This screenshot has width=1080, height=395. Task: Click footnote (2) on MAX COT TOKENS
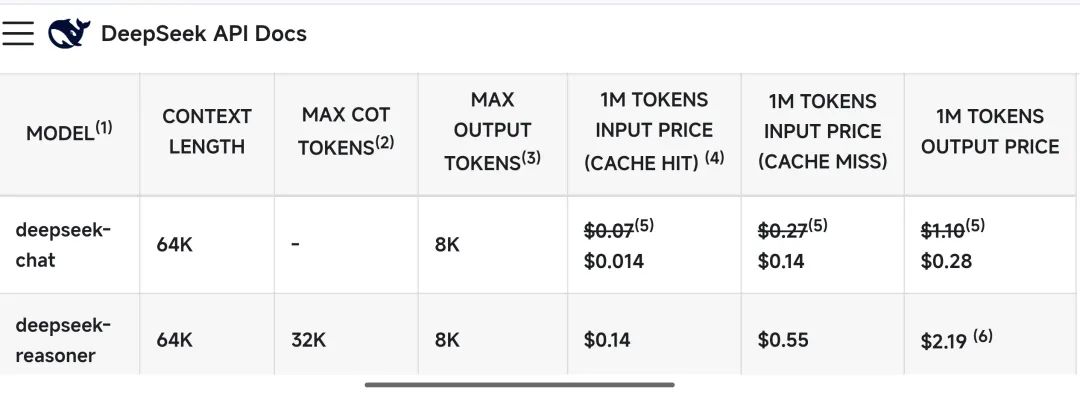click(382, 143)
